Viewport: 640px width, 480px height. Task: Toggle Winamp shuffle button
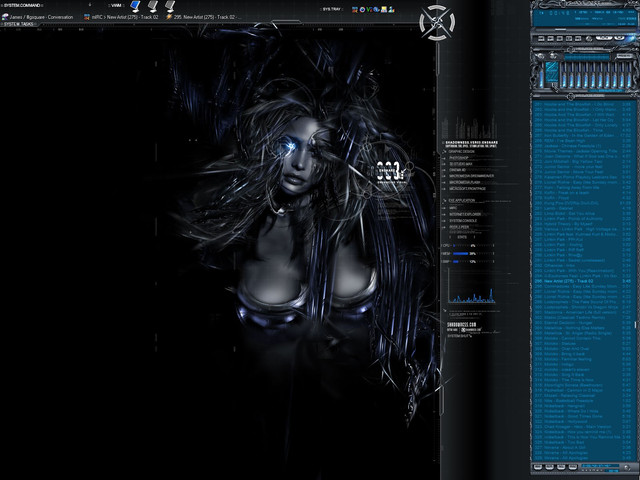point(604,38)
